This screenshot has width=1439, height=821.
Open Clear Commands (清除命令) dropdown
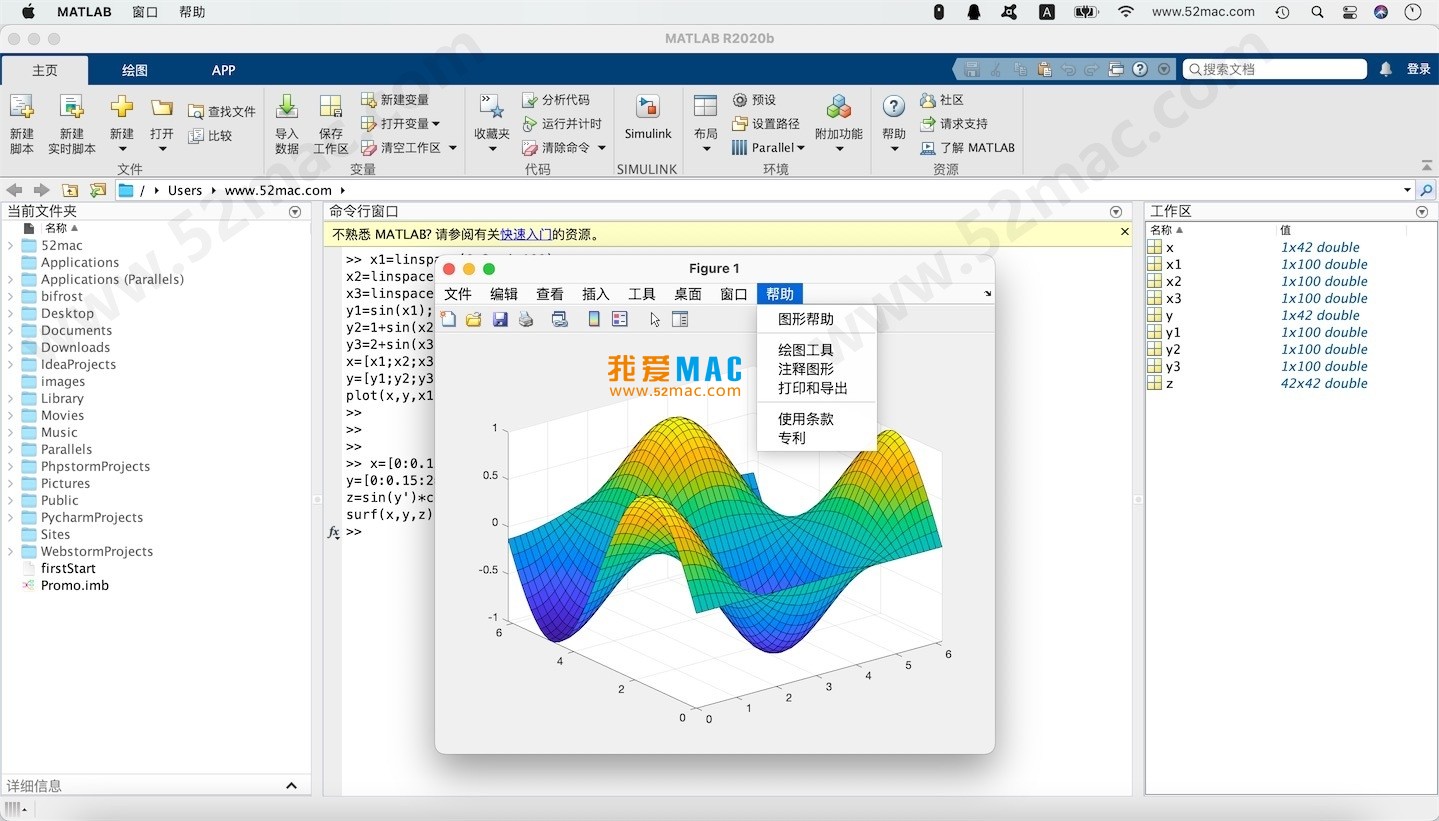[601, 148]
